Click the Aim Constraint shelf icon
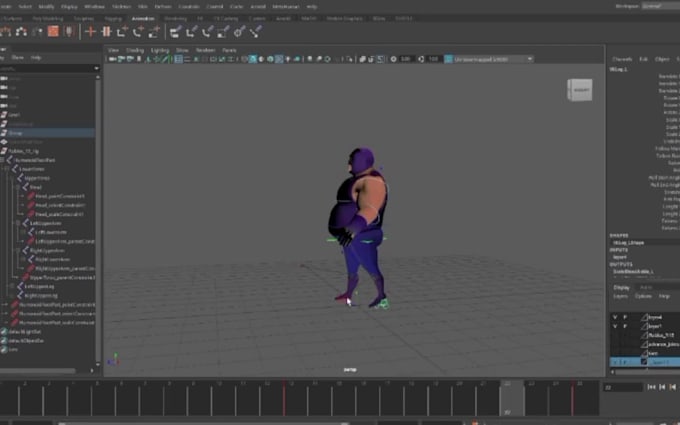Viewport: 680px width, 425px height. 239,31
